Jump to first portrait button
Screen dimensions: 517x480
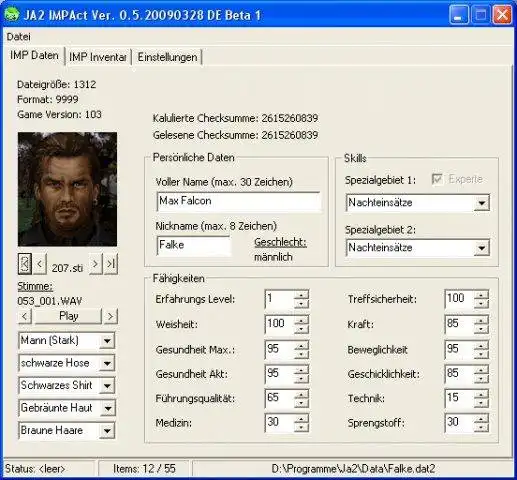[25, 264]
